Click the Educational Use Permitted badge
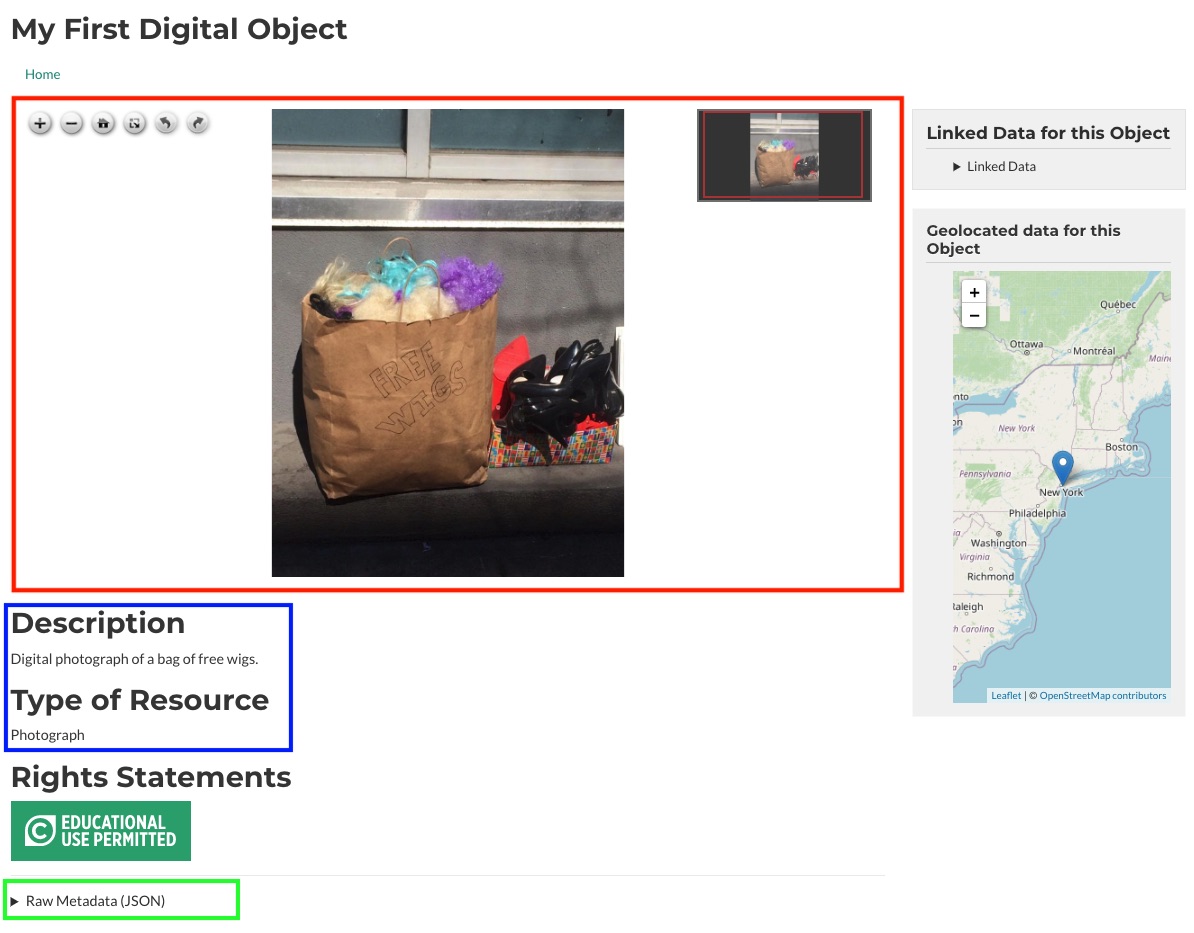Image resolution: width=1194 pixels, height=933 pixels. point(101,831)
